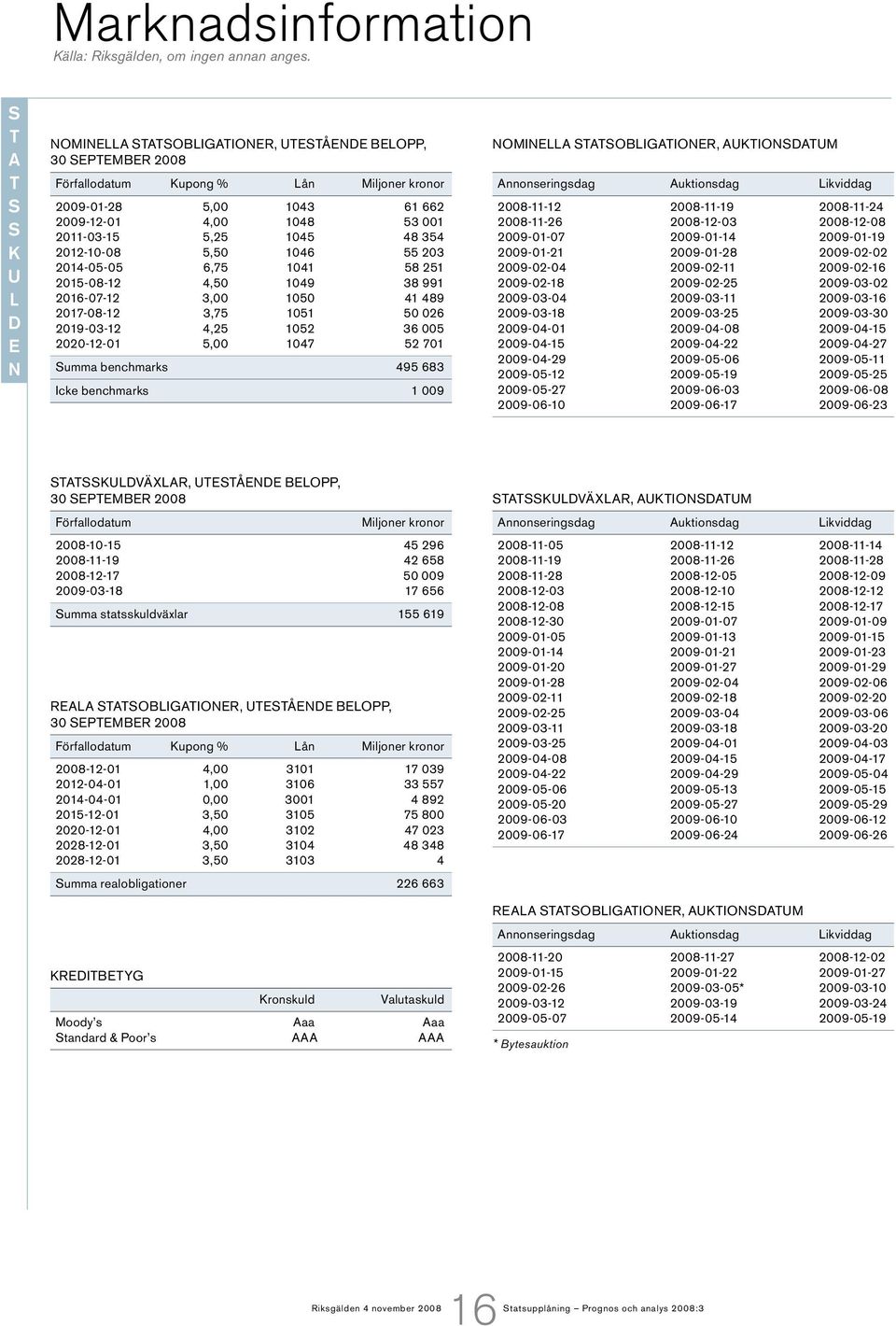Select the source note 'Källa: Riksgälden, om ingen annan anges.'
Image resolution: width=896 pixels, height=1326 pixels.
181,56
